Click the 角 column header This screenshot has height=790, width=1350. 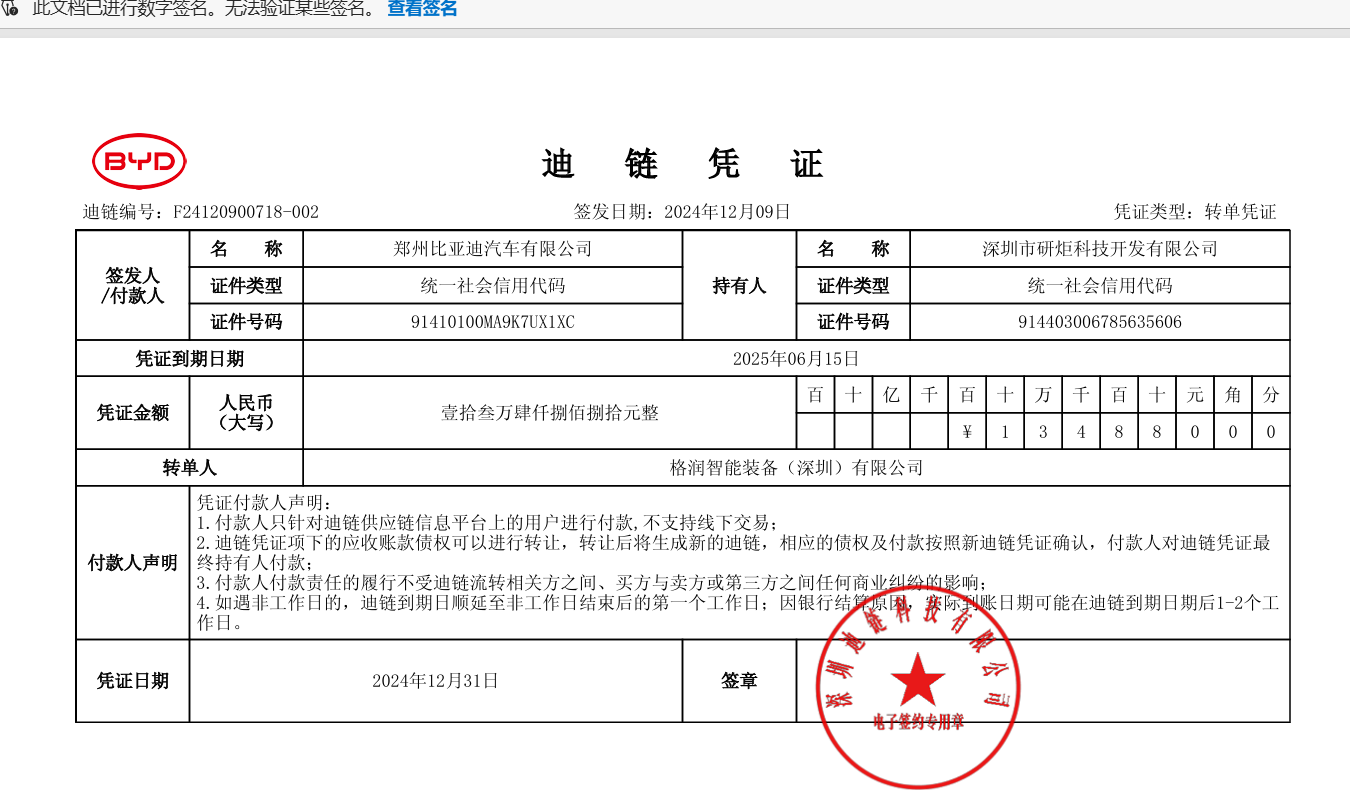point(1233,395)
